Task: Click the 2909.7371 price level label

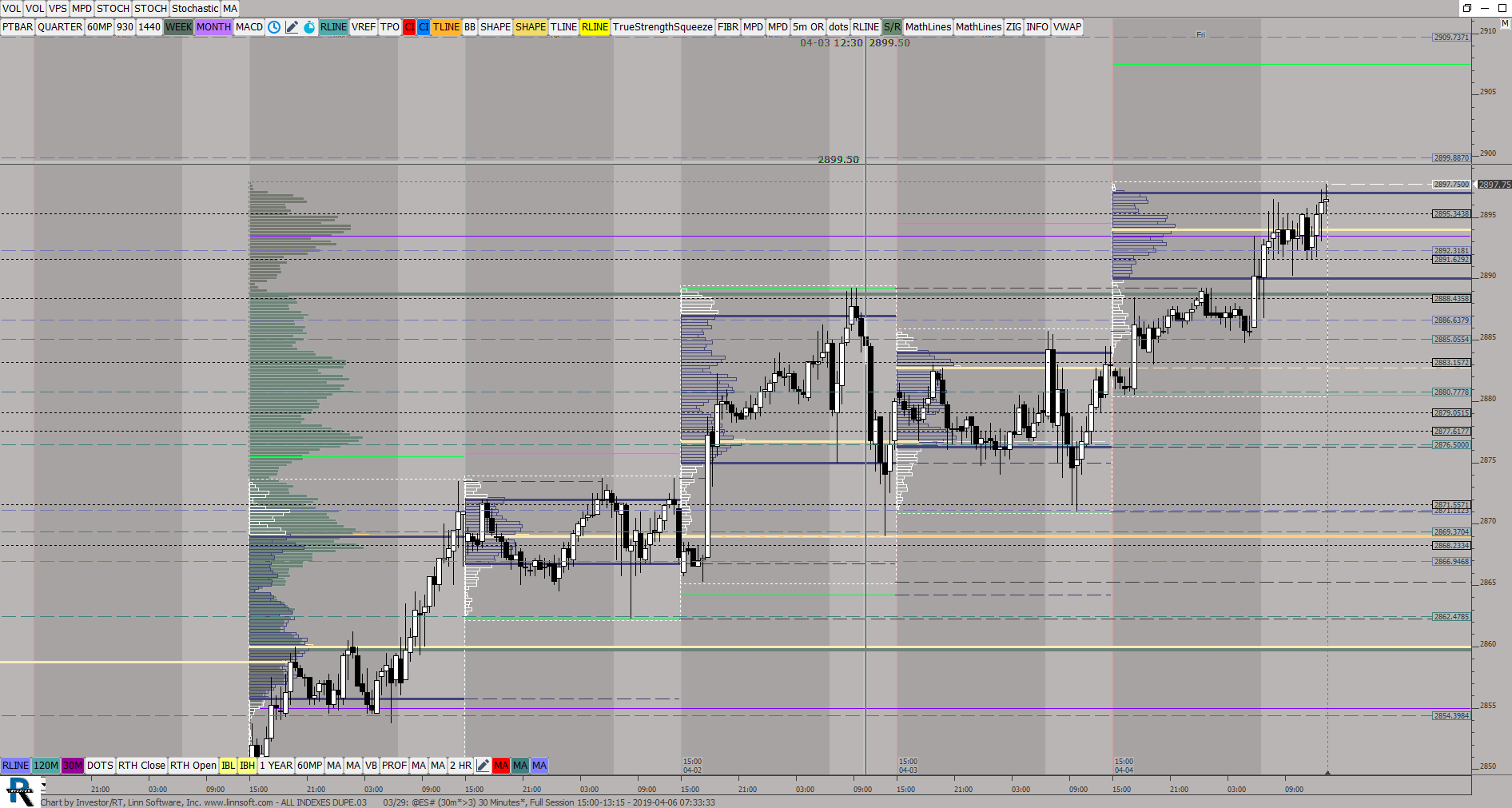Action: click(x=1450, y=38)
